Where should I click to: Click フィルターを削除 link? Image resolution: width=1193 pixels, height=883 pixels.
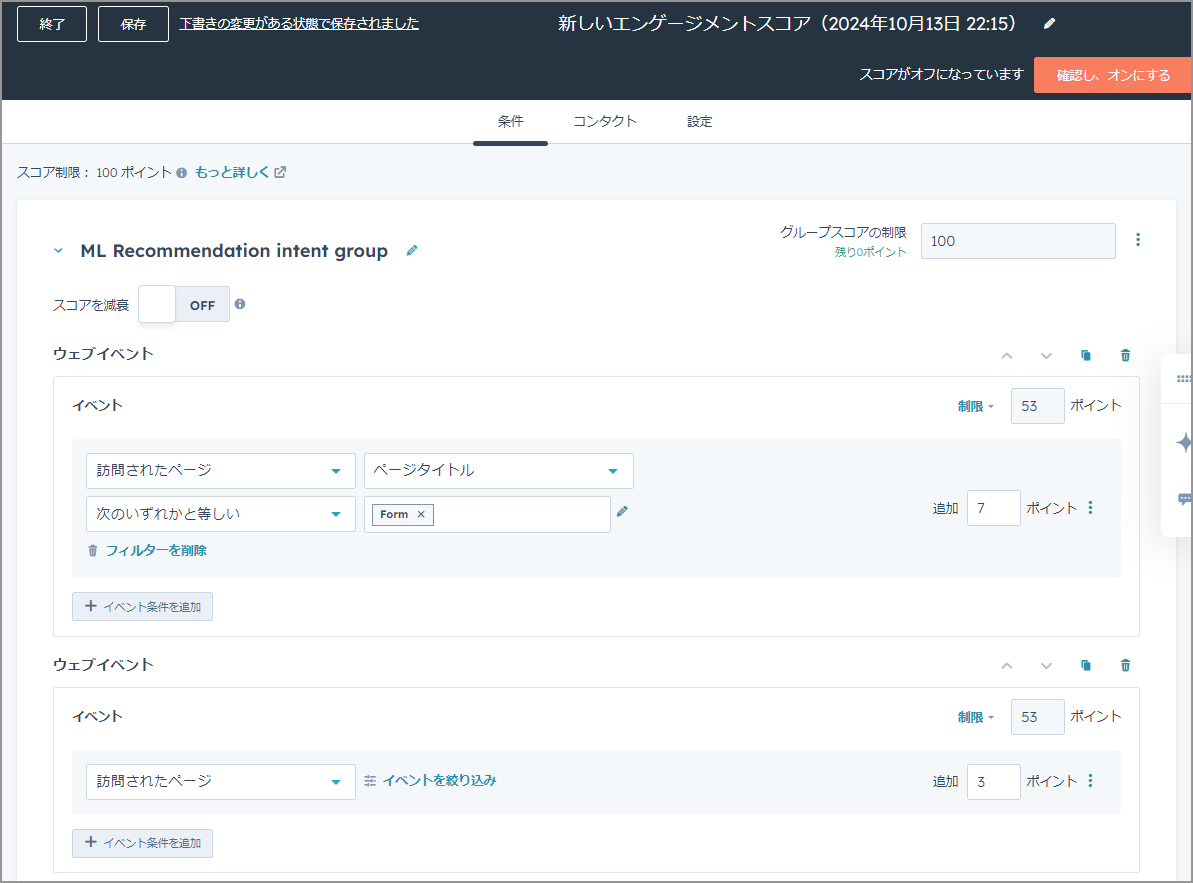(x=155, y=550)
